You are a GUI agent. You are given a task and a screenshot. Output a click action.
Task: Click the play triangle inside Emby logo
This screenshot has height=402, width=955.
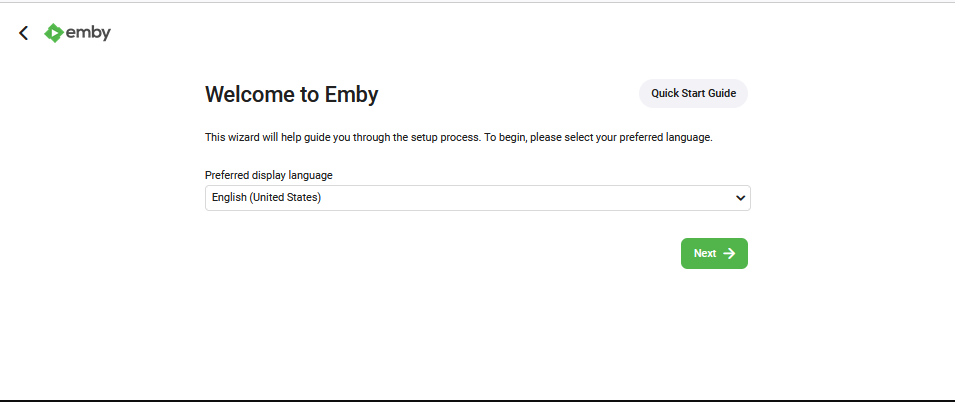click(x=54, y=33)
